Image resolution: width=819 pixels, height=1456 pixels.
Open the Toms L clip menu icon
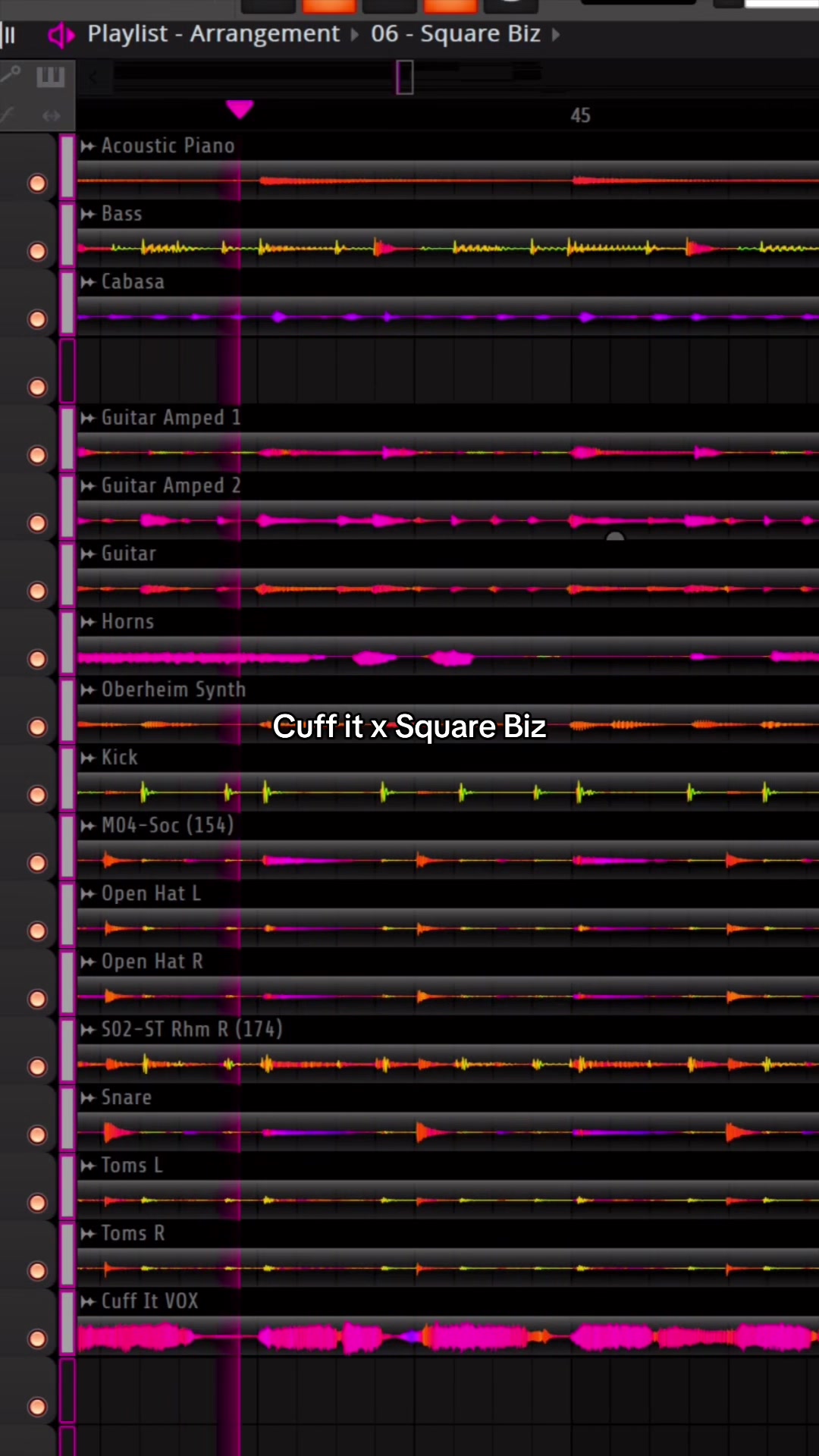[x=88, y=1166]
